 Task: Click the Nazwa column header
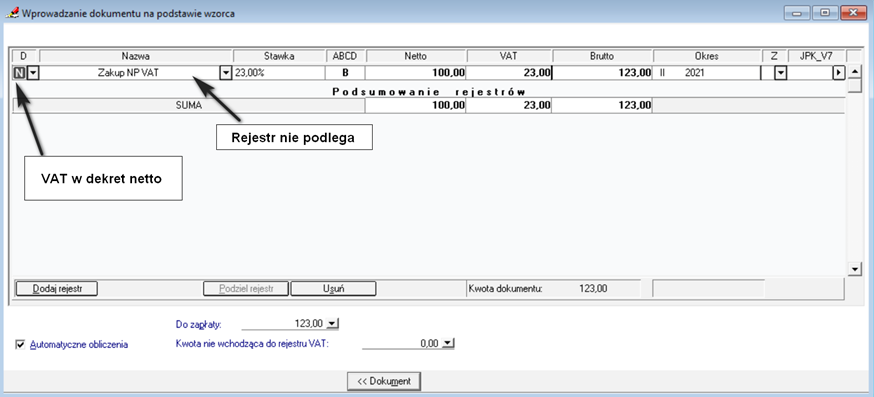tap(136, 56)
